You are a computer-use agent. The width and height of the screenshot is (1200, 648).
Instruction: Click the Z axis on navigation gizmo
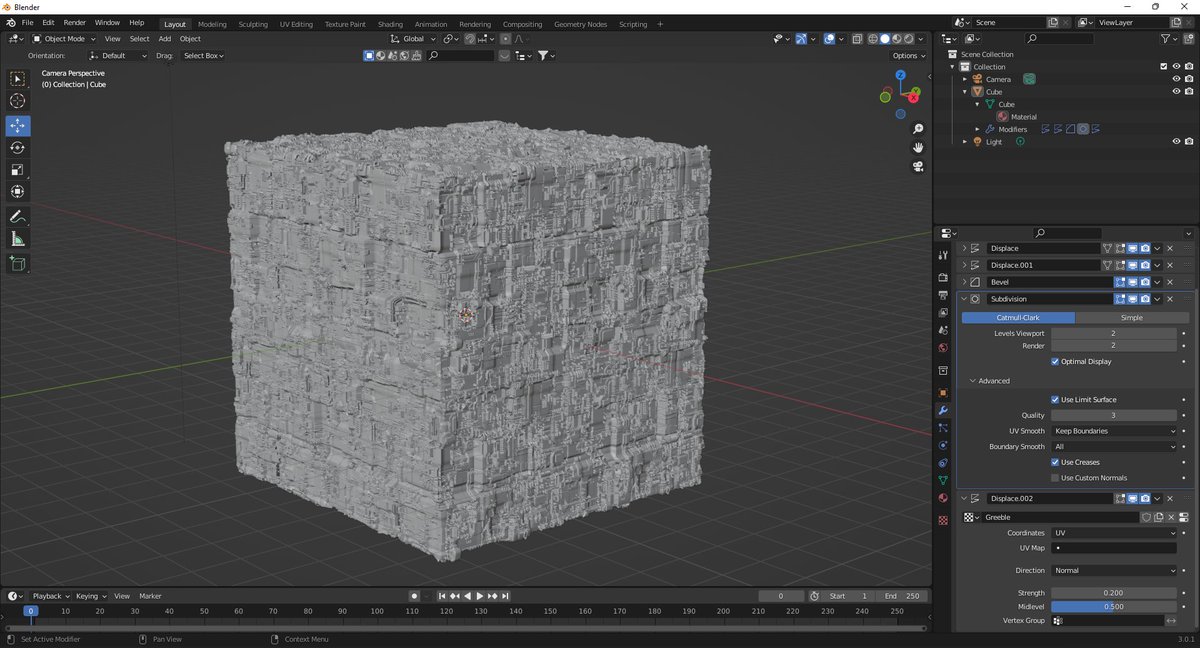pos(900,75)
